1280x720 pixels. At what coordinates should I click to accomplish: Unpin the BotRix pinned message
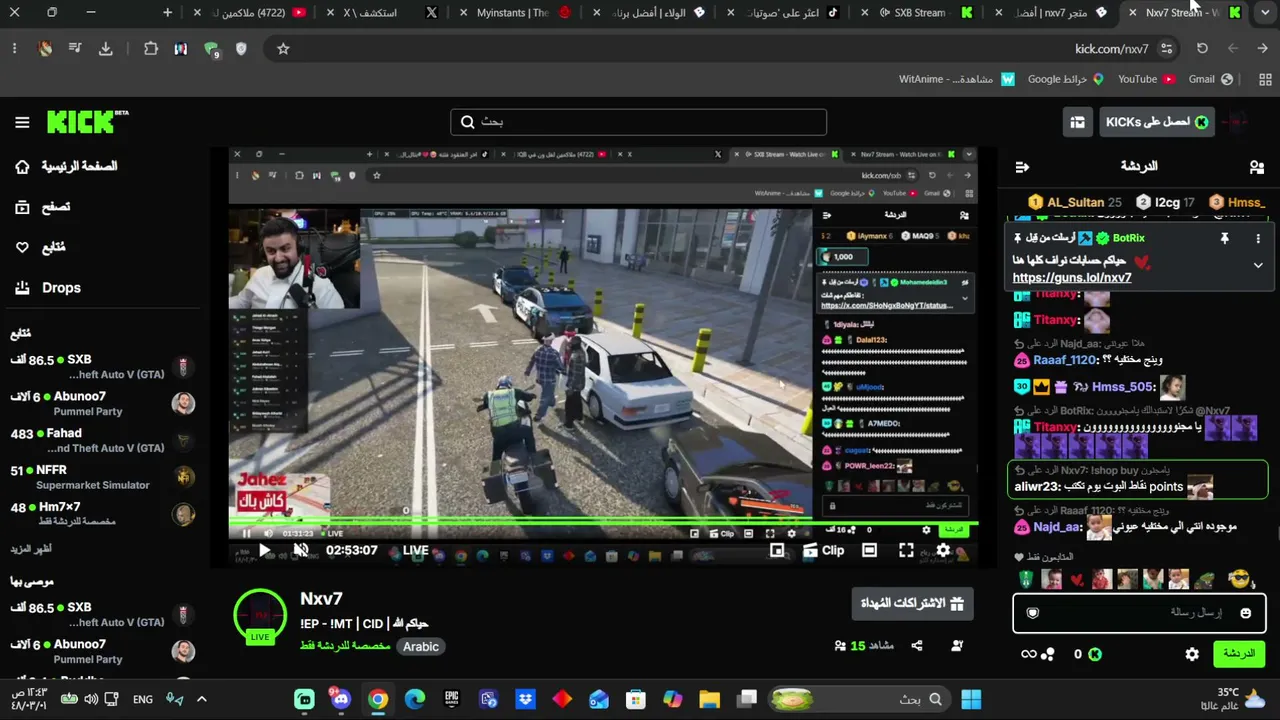click(x=1224, y=239)
